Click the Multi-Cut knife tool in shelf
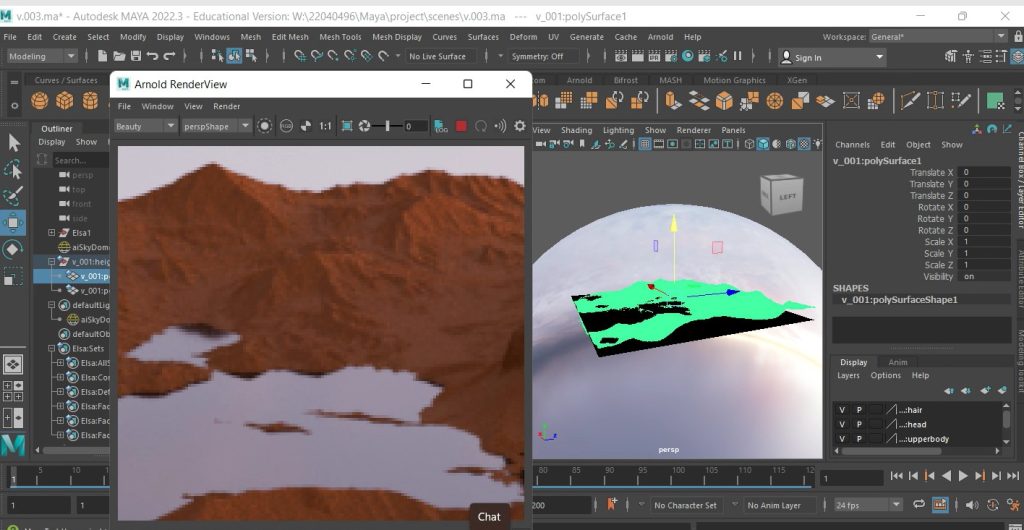1024x530 pixels. tap(910, 101)
